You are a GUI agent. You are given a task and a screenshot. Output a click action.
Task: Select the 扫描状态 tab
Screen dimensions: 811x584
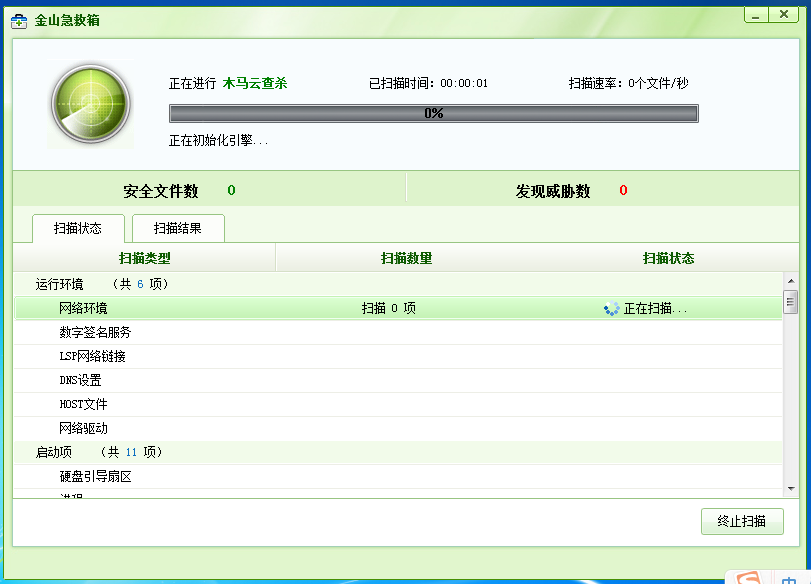78,228
